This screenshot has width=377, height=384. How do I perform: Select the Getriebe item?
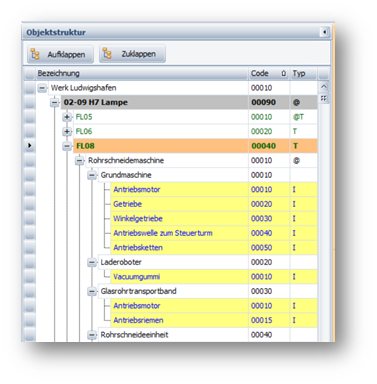coord(127,204)
